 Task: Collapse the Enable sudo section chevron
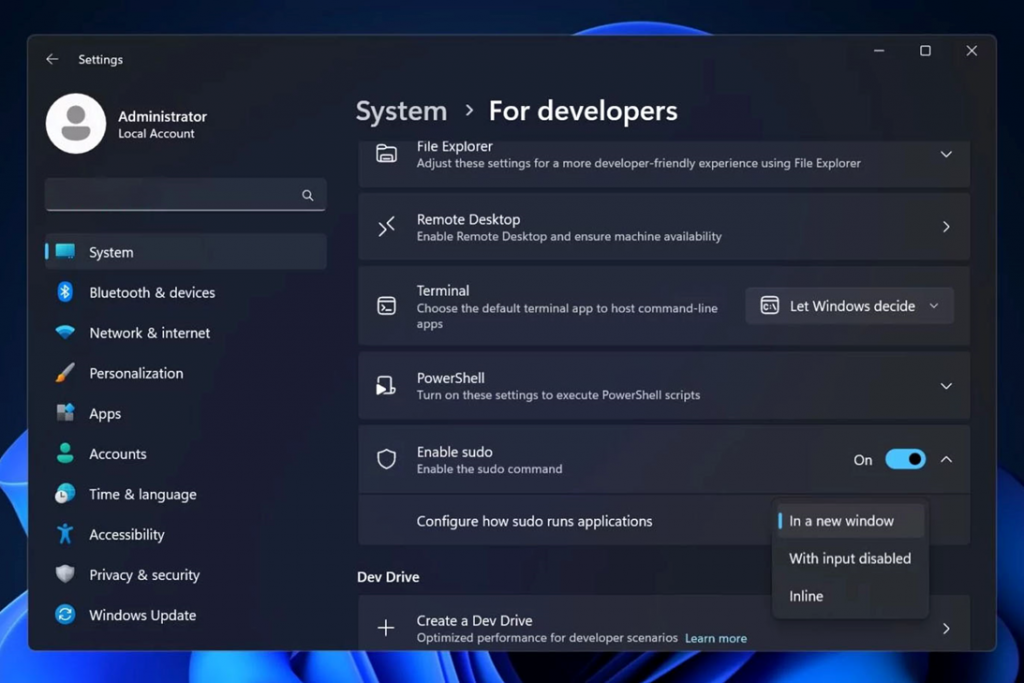946,460
